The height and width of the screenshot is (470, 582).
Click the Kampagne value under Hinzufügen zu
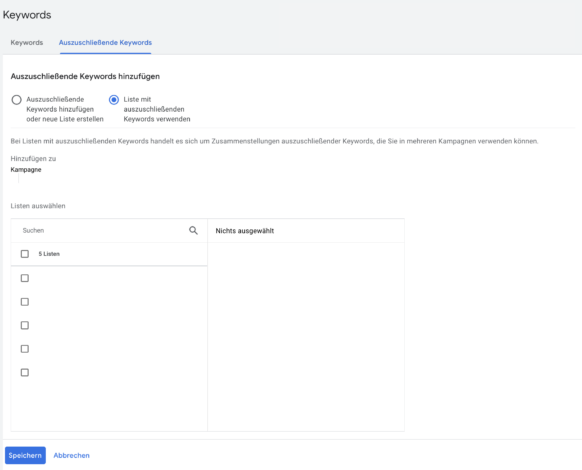(x=26, y=170)
